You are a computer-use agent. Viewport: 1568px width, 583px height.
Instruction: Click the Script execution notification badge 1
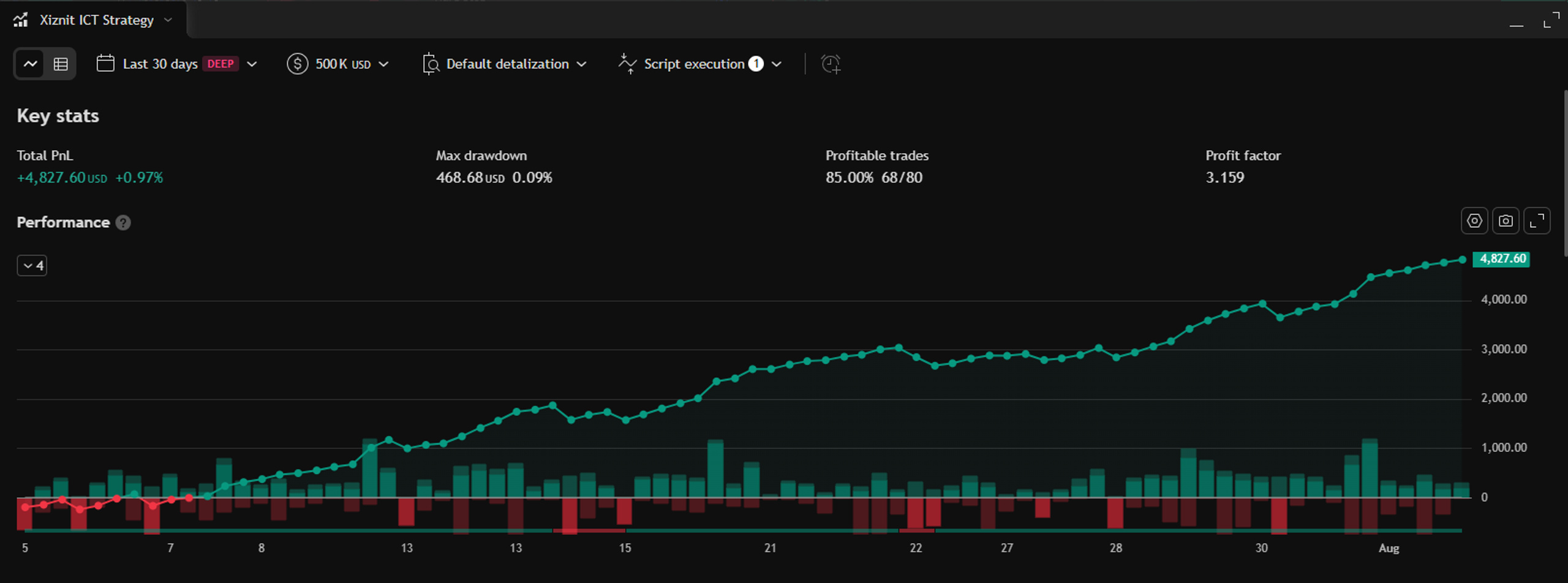(x=756, y=64)
